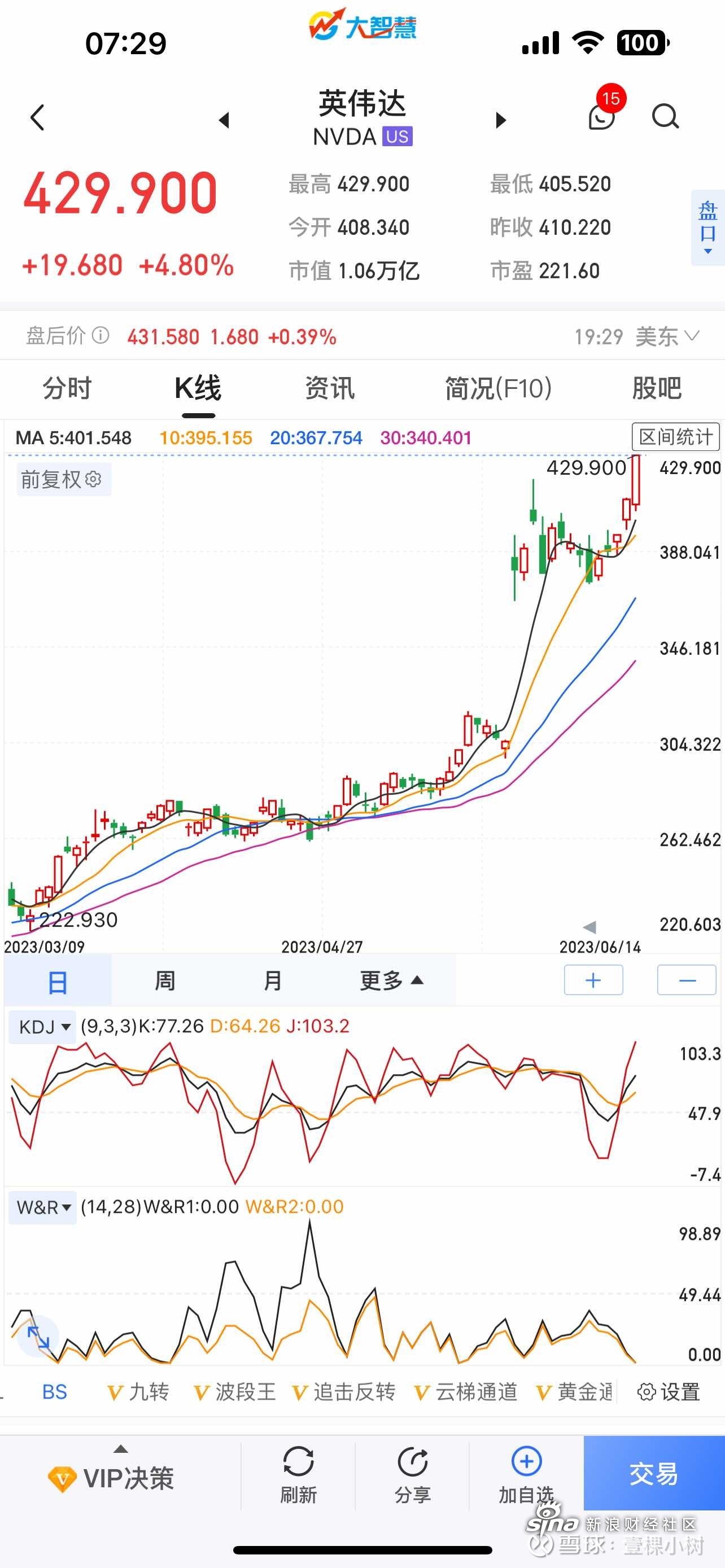
Task: Tap the percent change +4.80%
Action: (x=186, y=265)
